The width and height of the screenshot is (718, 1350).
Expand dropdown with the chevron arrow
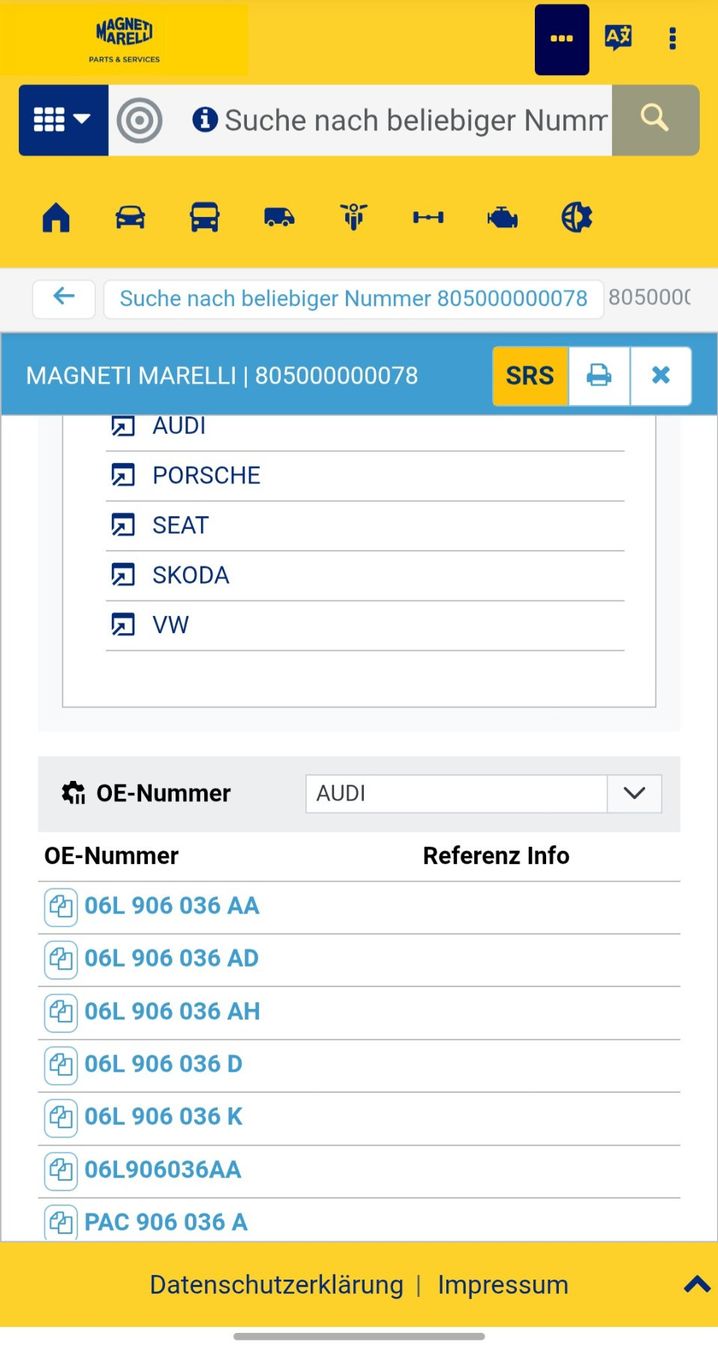click(634, 793)
